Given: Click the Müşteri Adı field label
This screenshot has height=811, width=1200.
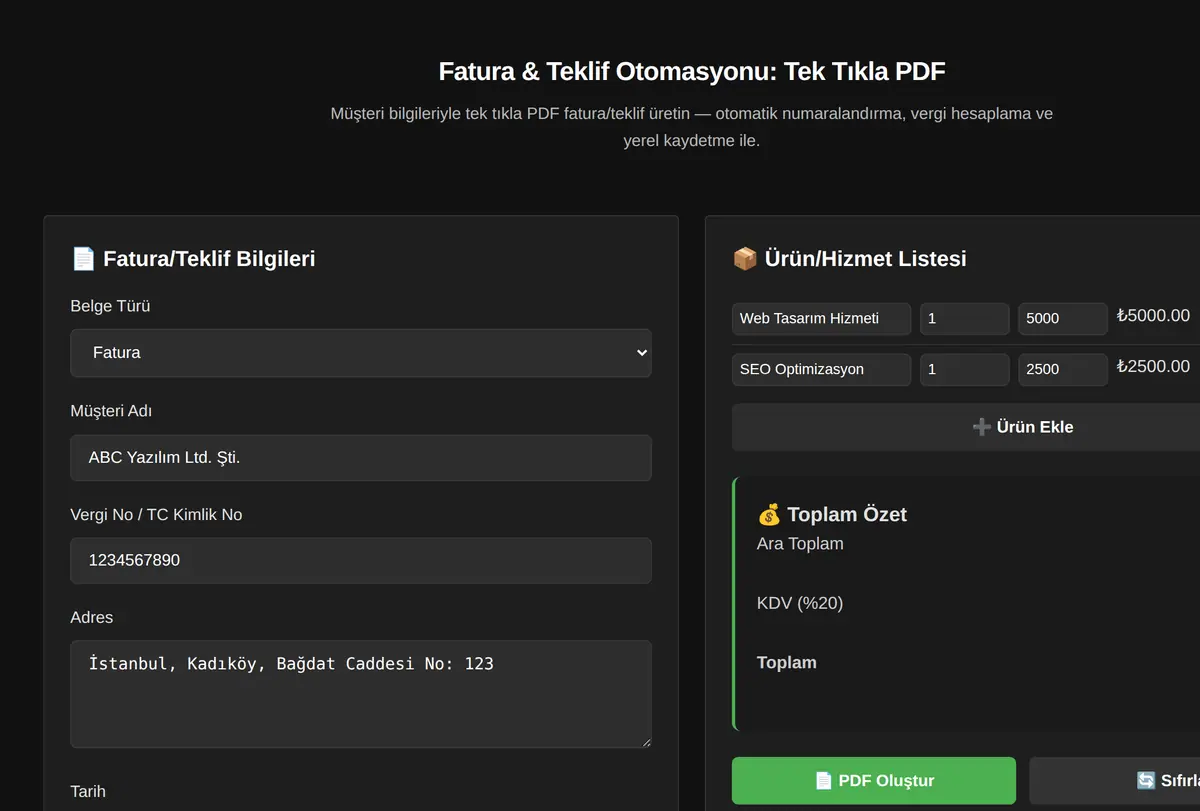Looking at the screenshot, I should point(111,411).
